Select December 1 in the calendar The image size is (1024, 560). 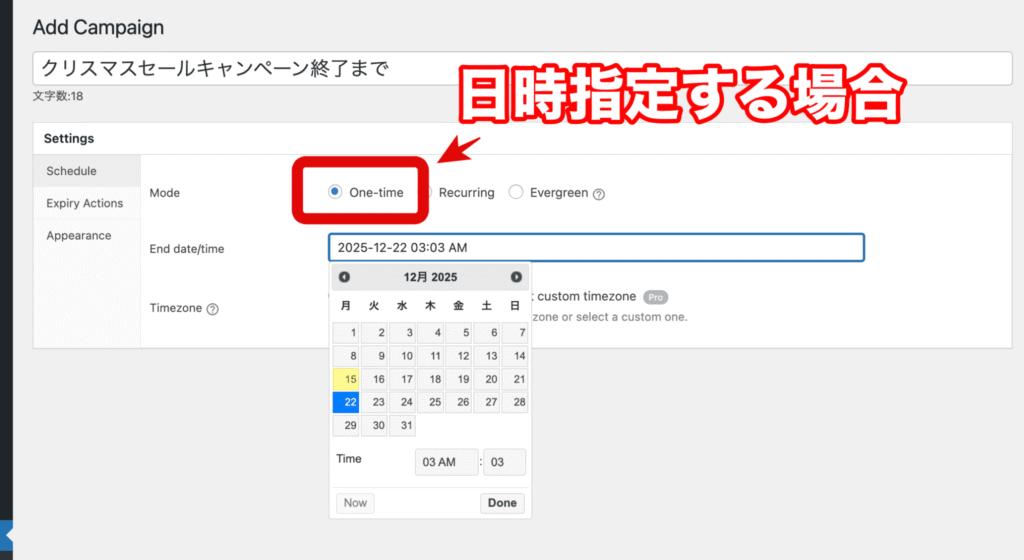[346, 333]
